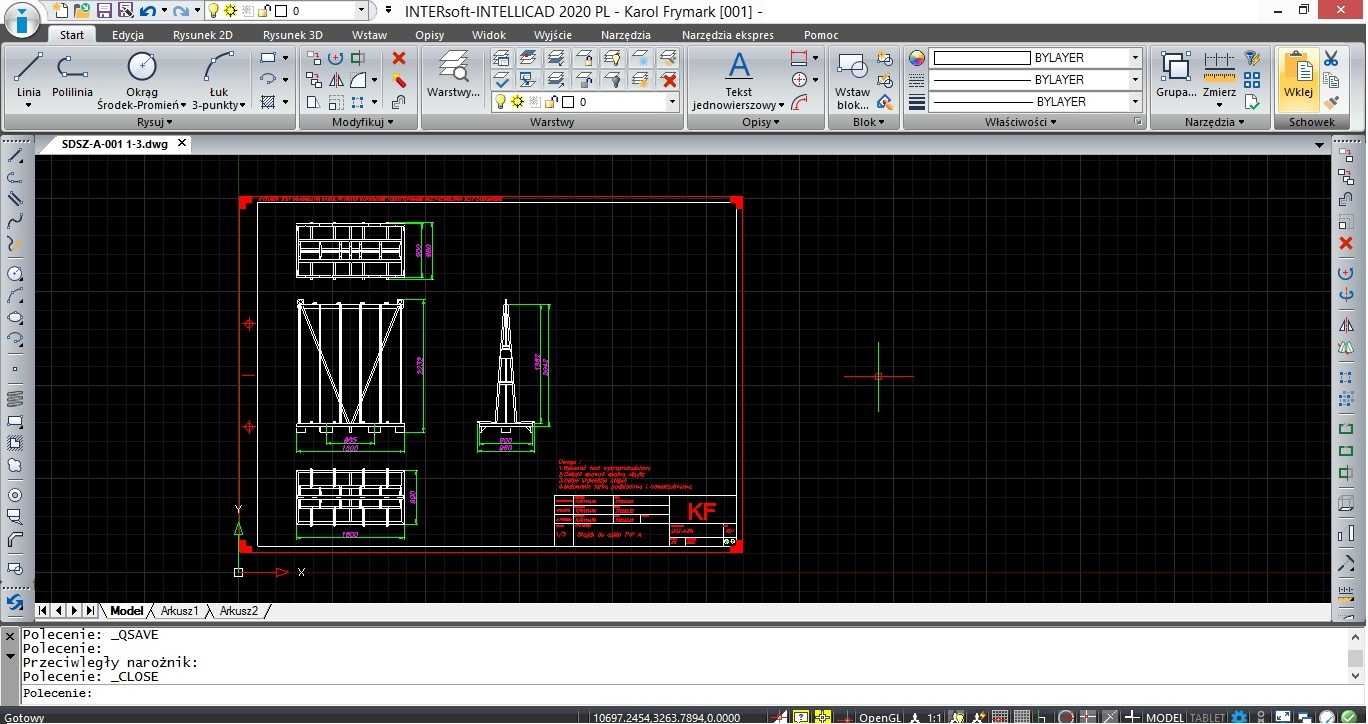Click the copy icon in Schowek
Viewport: 1368px width, 724px height.
(1331, 80)
